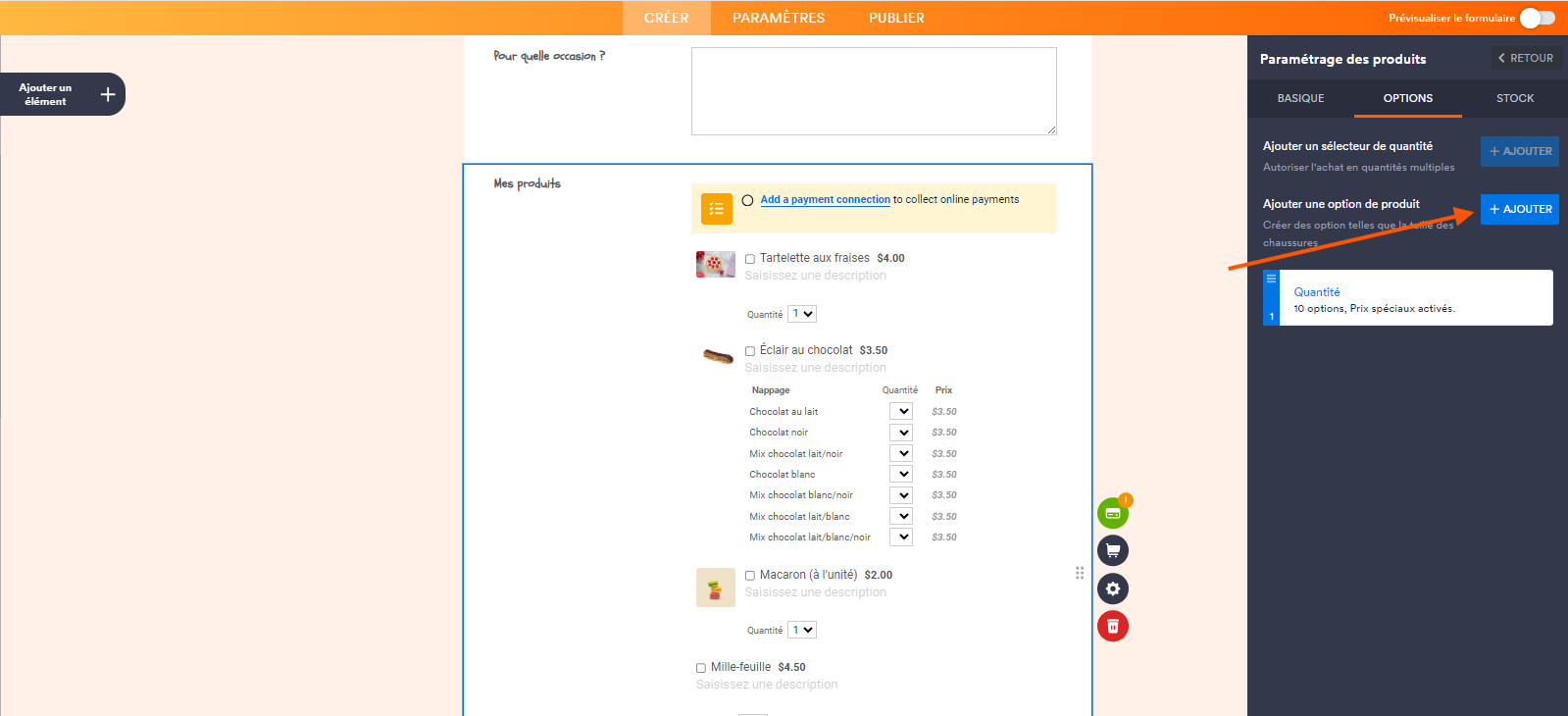This screenshot has width=1568, height=716.
Task: Open the OPTIONS tab
Action: (x=1408, y=98)
